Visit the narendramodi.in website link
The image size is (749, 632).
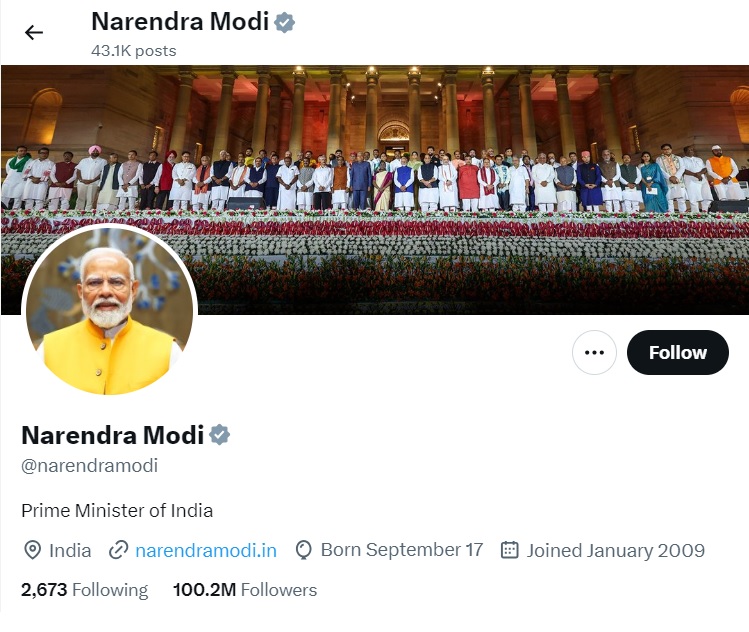pos(206,550)
